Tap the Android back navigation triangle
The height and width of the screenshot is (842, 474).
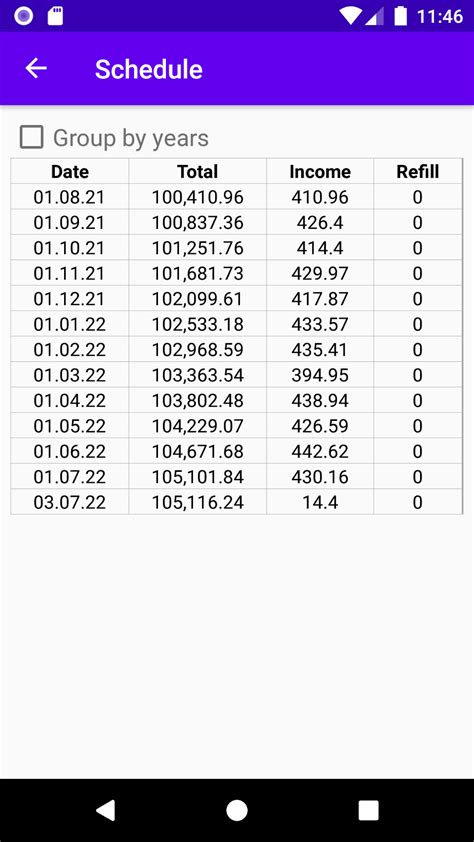105,810
